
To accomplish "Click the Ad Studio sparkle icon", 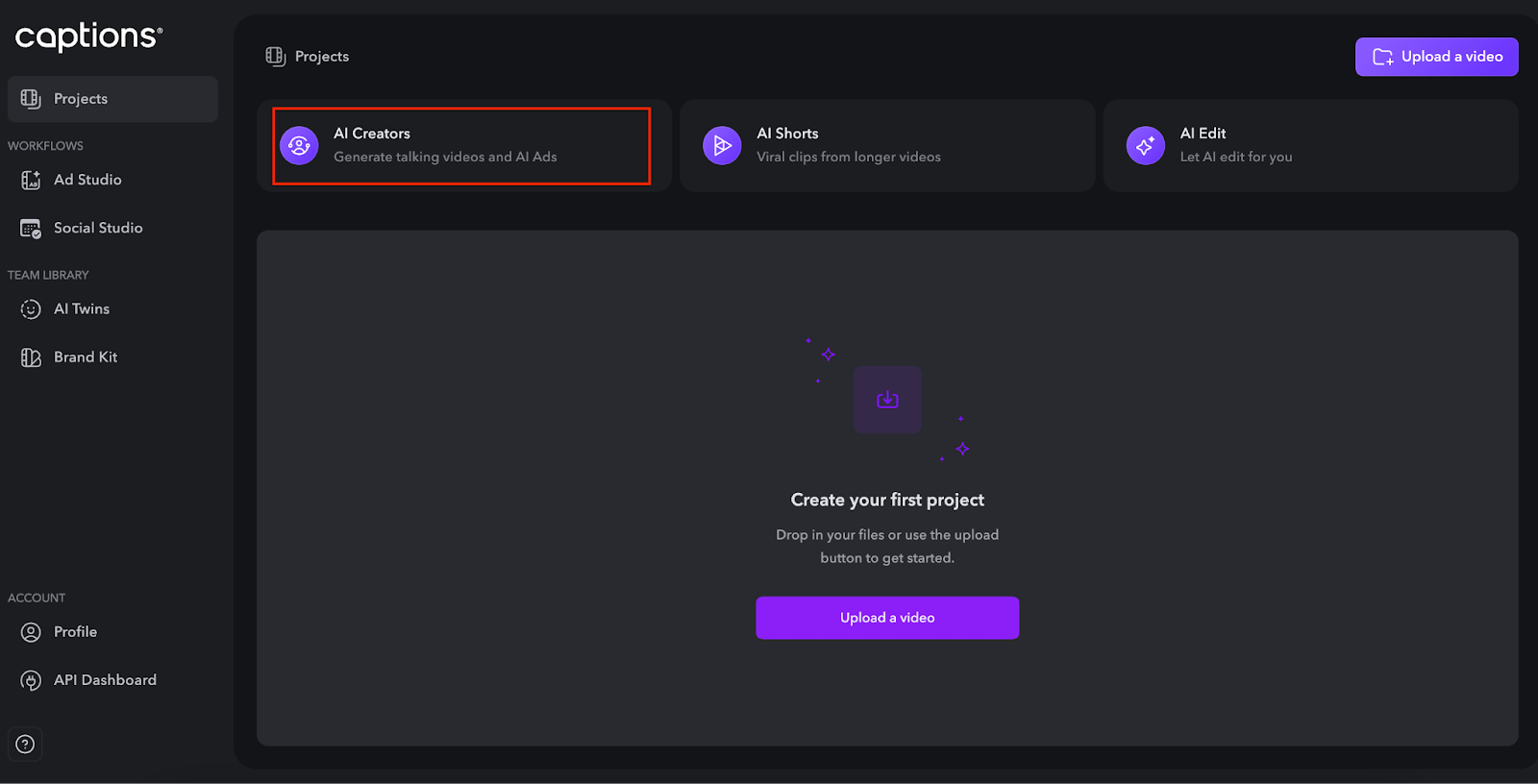I will pyautogui.click(x=31, y=180).
